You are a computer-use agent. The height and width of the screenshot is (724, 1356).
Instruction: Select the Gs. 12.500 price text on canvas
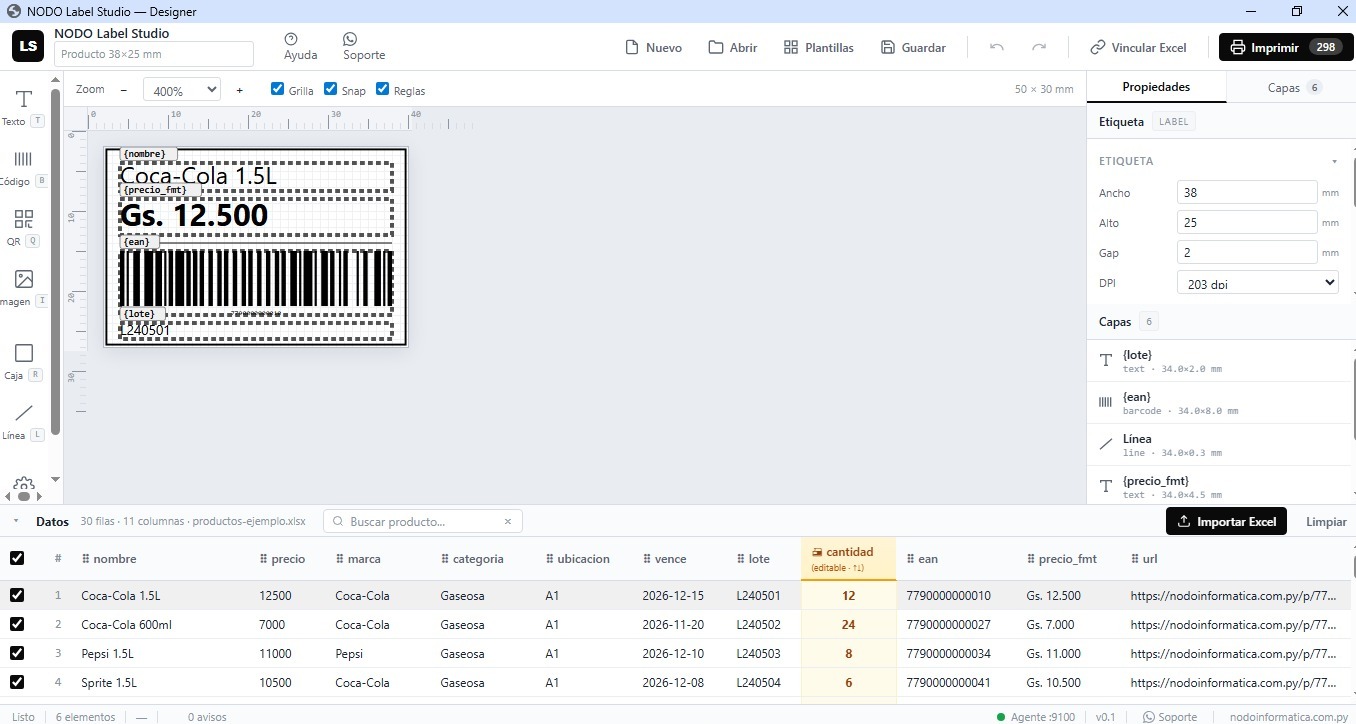[x=256, y=215]
